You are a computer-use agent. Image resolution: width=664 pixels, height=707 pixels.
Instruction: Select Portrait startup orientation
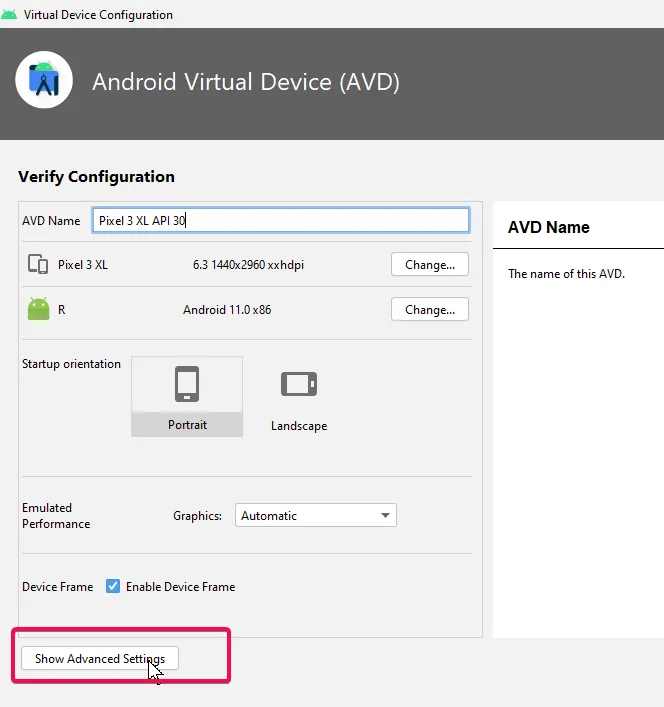[187, 396]
